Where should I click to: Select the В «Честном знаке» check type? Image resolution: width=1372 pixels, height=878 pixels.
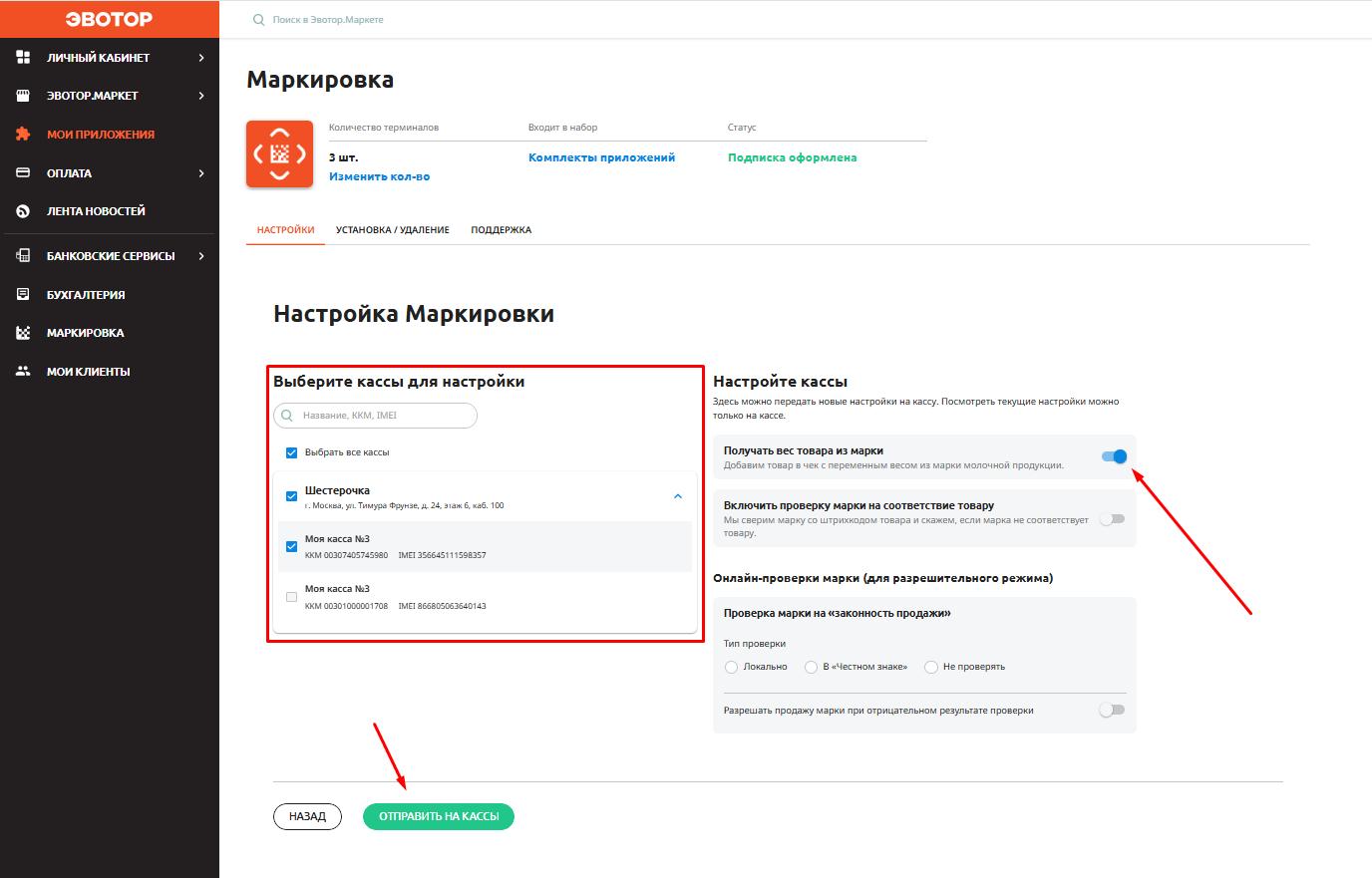pos(811,667)
